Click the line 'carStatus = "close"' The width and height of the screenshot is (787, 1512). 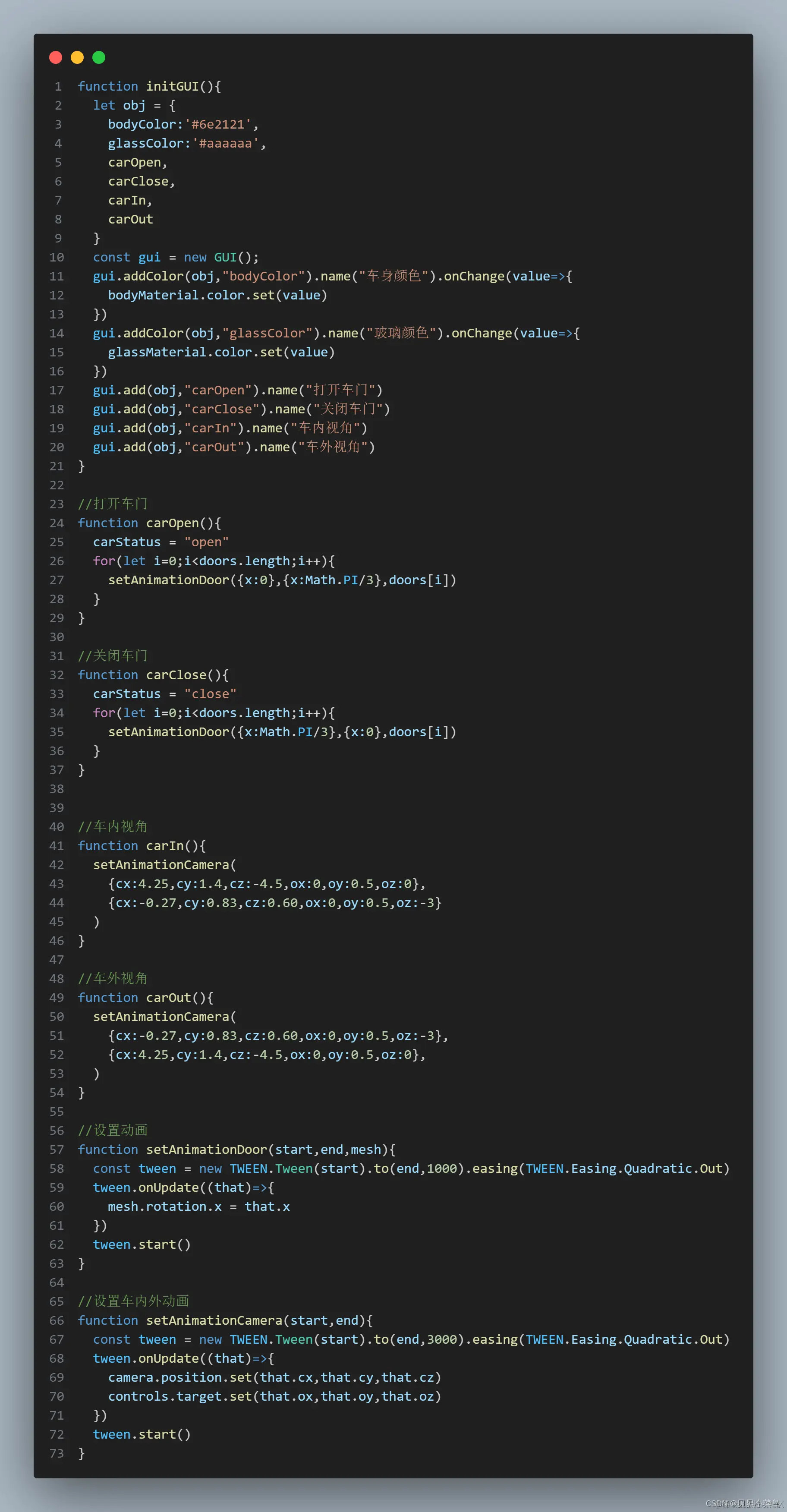pos(165,694)
